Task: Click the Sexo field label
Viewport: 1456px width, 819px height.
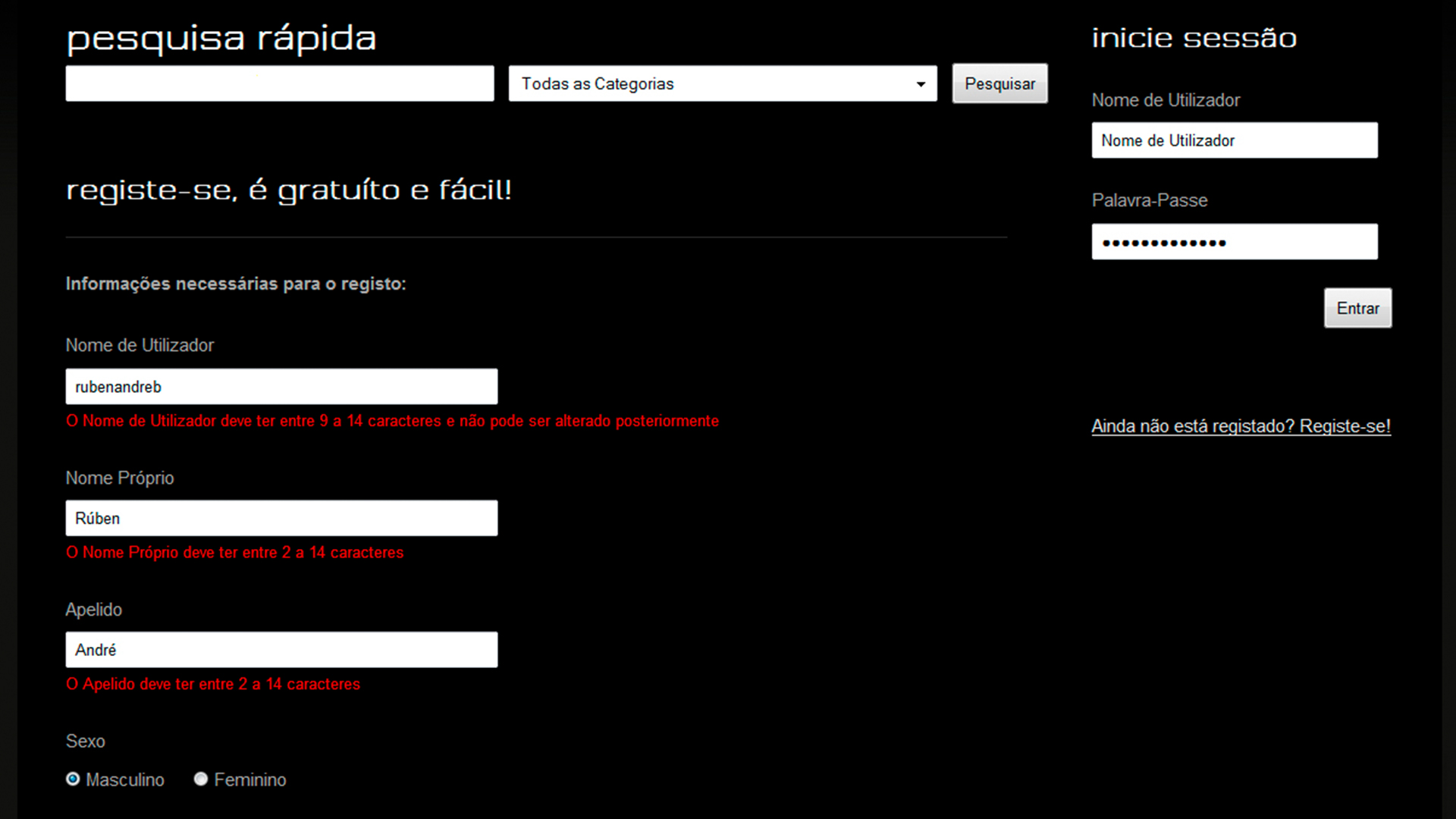Action: pyautogui.click(x=85, y=741)
